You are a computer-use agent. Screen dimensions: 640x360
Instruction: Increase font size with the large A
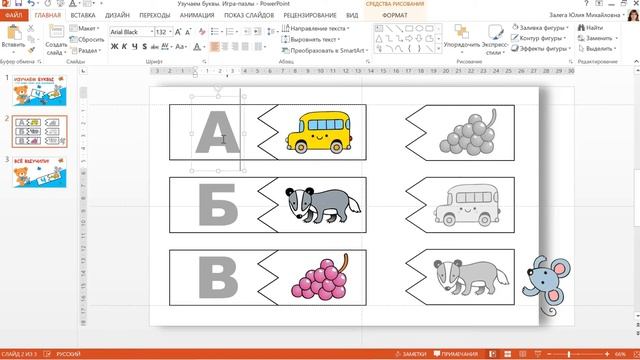[178, 32]
